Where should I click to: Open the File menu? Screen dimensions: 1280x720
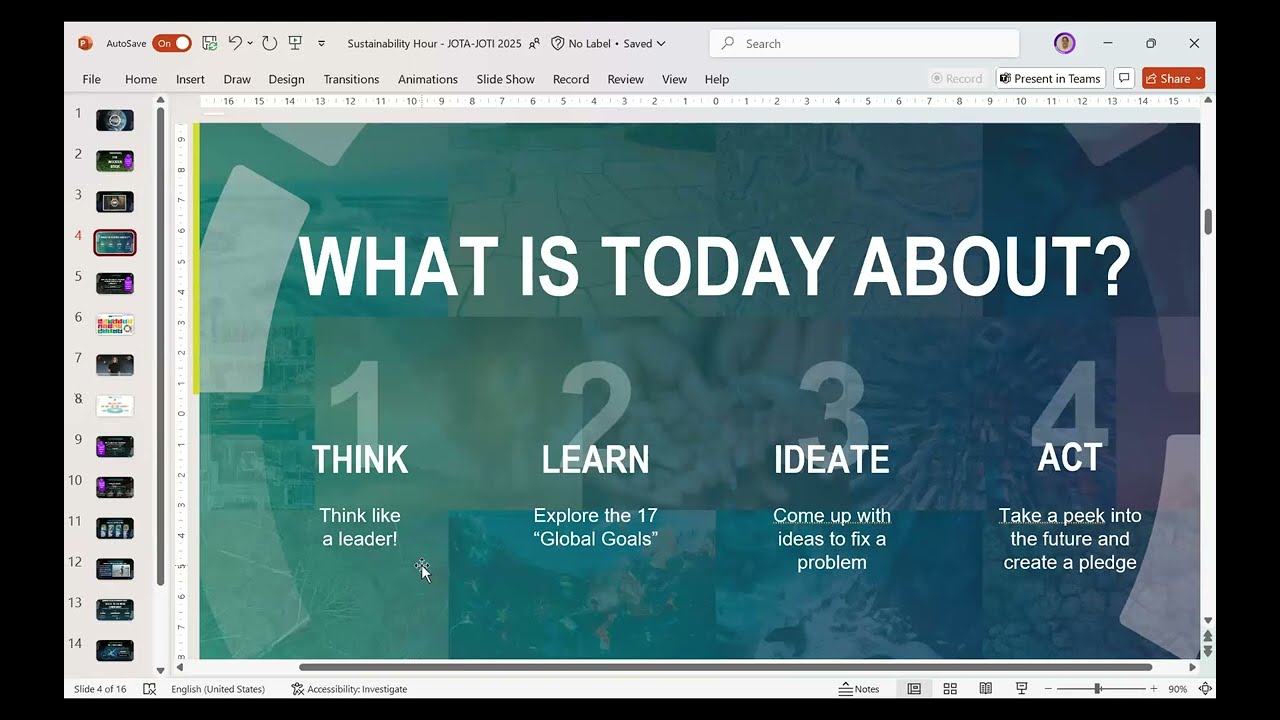(x=91, y=79)
